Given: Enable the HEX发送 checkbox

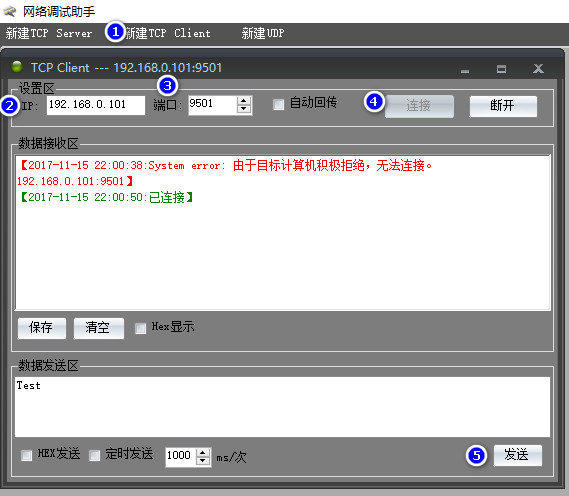Looking at the screenshot, I should click(x=26, y=455).
